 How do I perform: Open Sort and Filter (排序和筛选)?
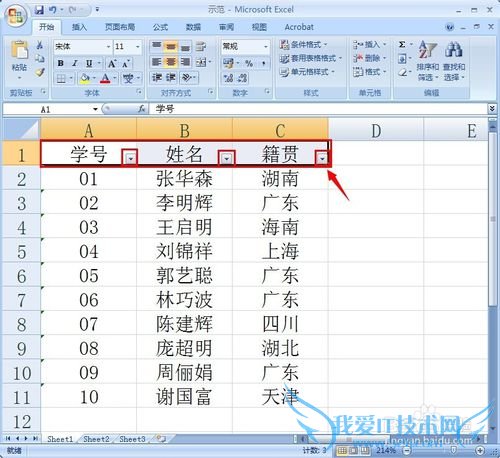click(x=427, y=62)
